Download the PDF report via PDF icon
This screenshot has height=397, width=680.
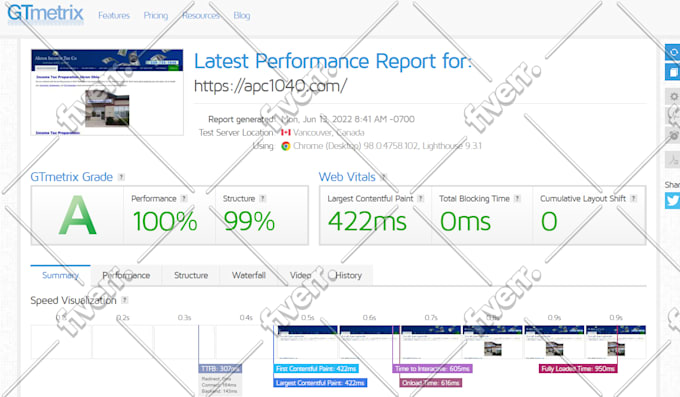673,160
